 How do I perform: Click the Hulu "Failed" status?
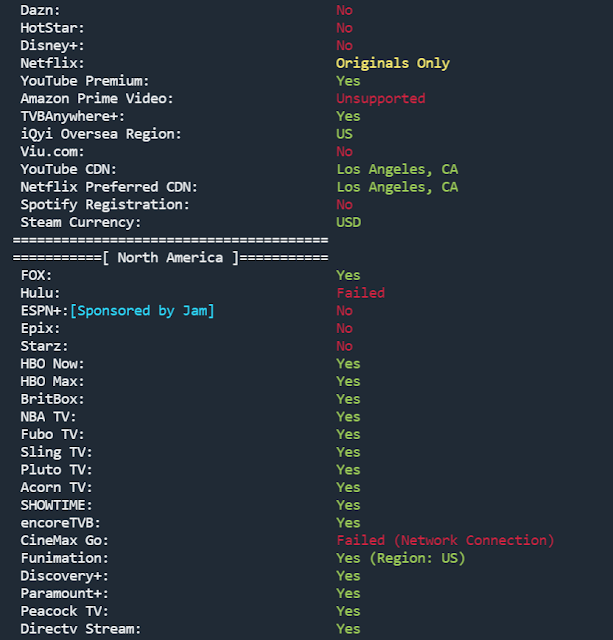360,293
